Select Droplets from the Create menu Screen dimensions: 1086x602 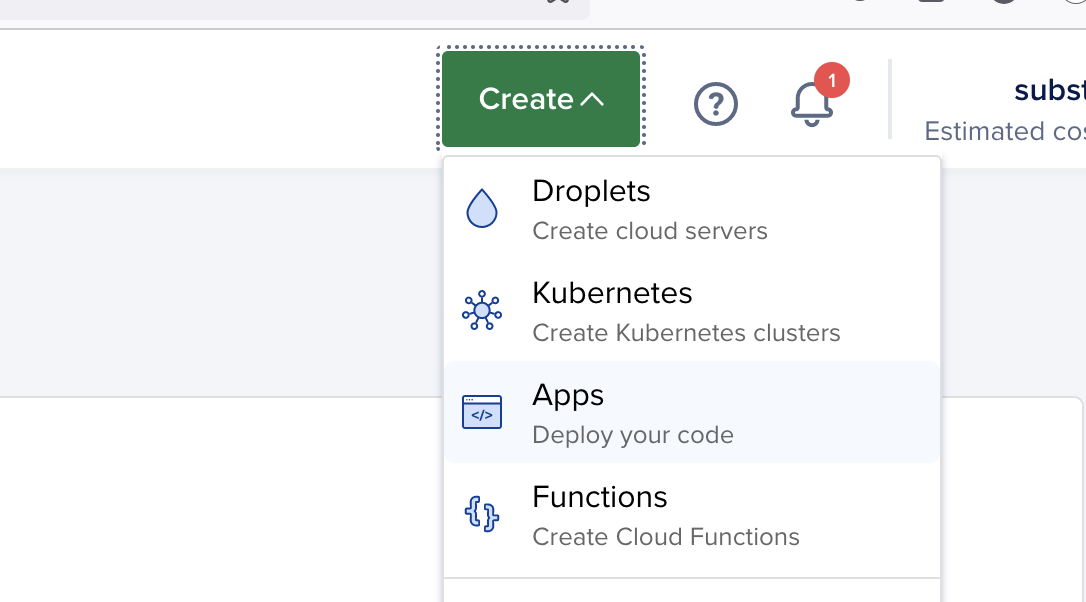(692, 209)
